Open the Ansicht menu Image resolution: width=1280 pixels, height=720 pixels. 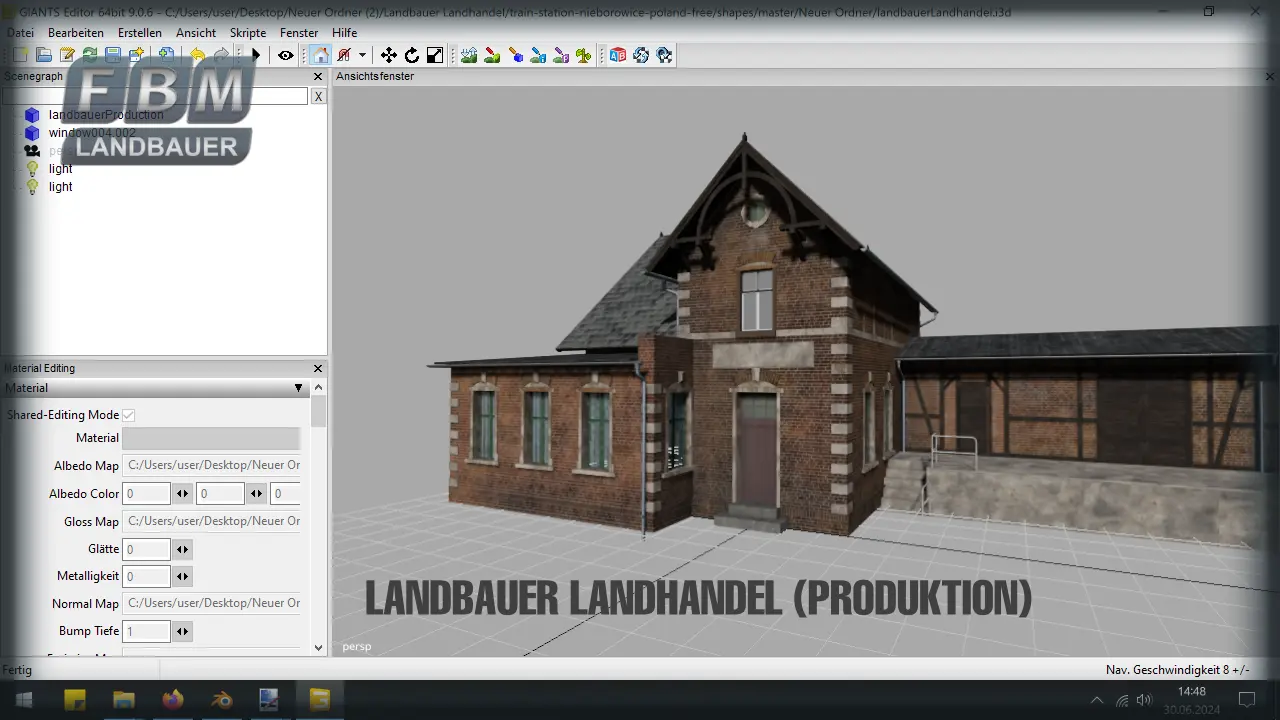pyautogui.click(x=196, y=33)
